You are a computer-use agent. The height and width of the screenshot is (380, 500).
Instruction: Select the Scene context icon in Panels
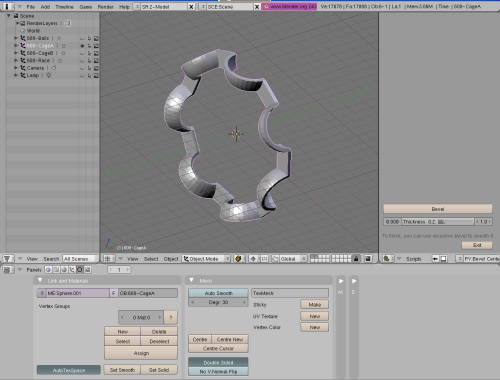point(88,270)
